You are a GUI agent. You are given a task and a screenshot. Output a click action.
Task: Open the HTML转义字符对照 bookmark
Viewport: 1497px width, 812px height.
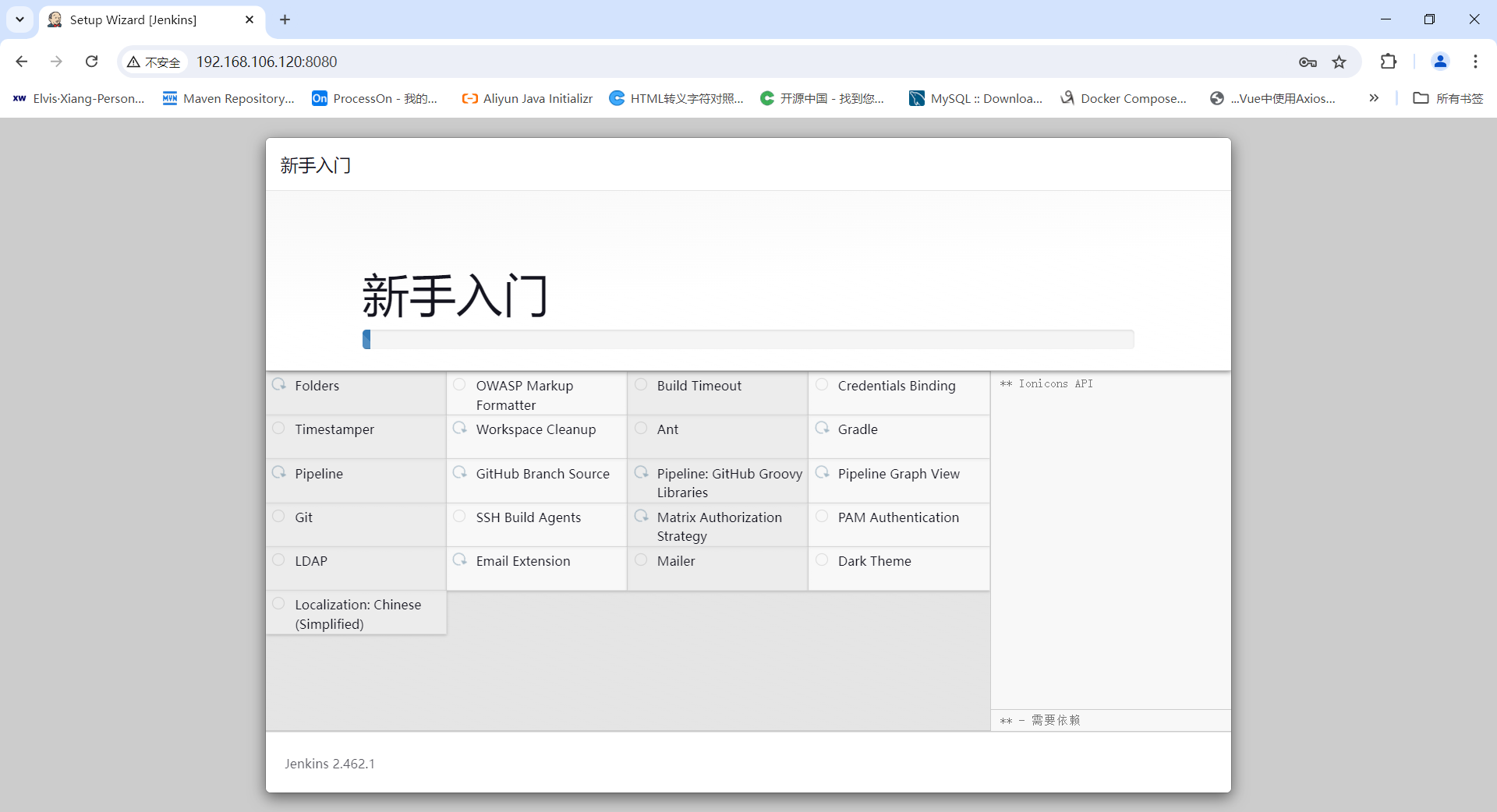point(676,98)
